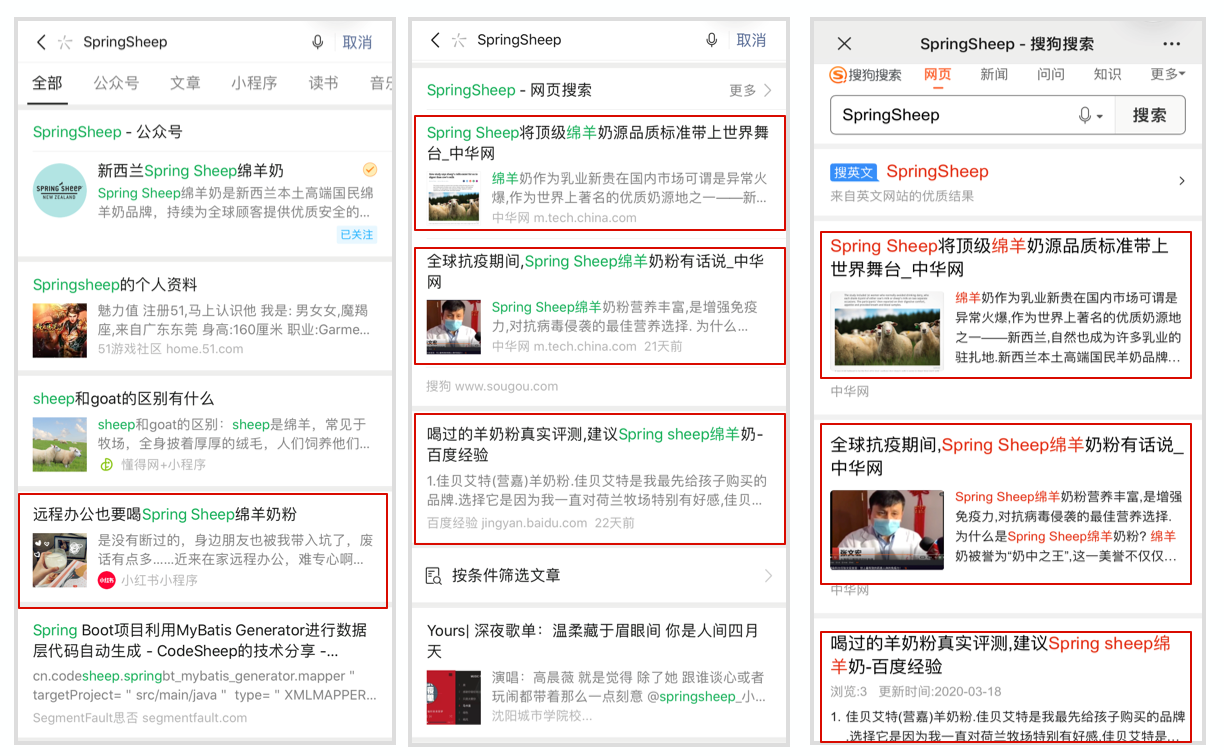The image size is (1224, 756).
Task: Open Spring Boot项目利用MyBatis Generator result
Action: pyautogui.click(x=205, y=673)
